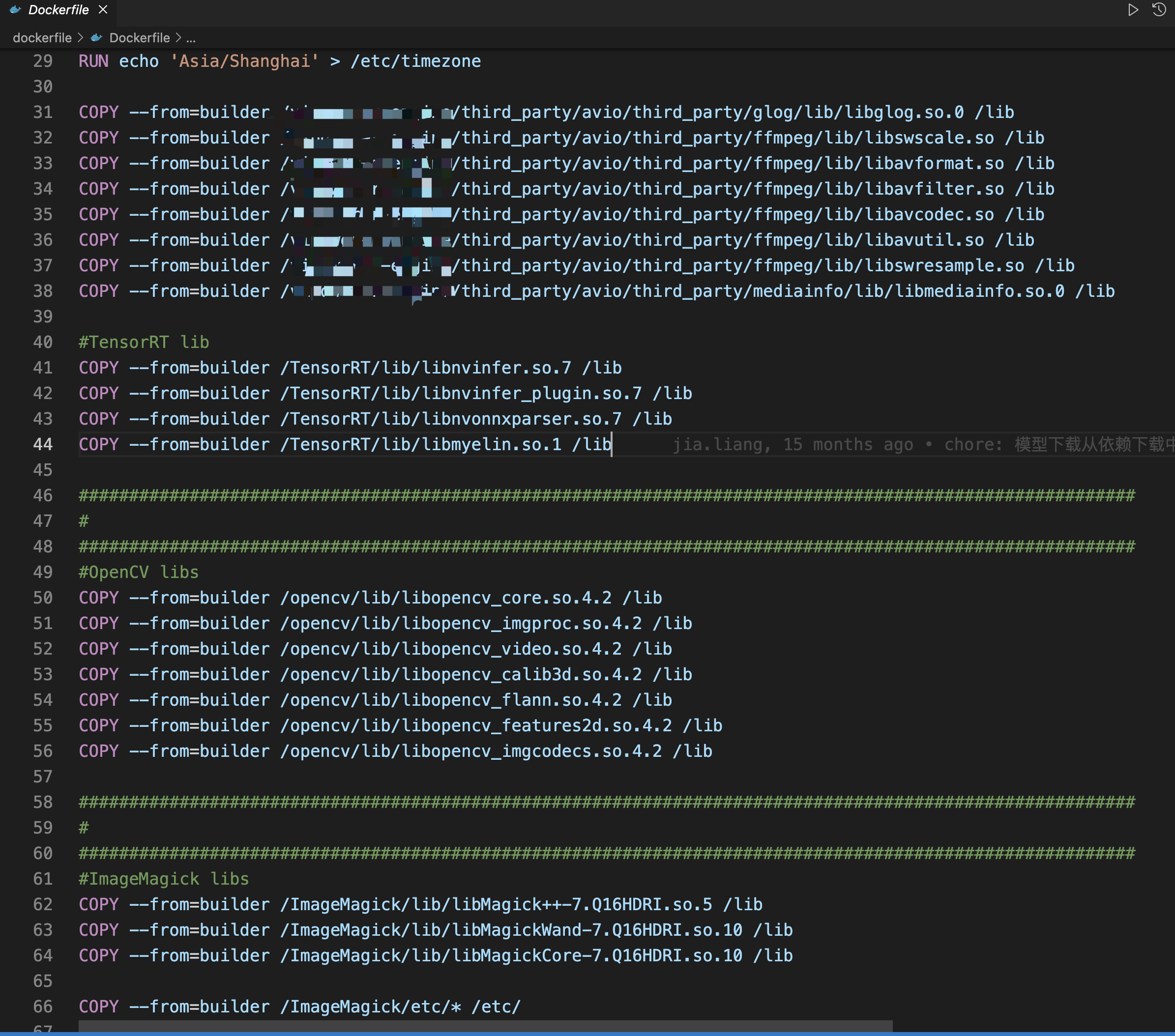The image size is (1175, 1036).
Task: Click the libopencv_video.so.4.2 path
Action: click(x=451, y=649)
